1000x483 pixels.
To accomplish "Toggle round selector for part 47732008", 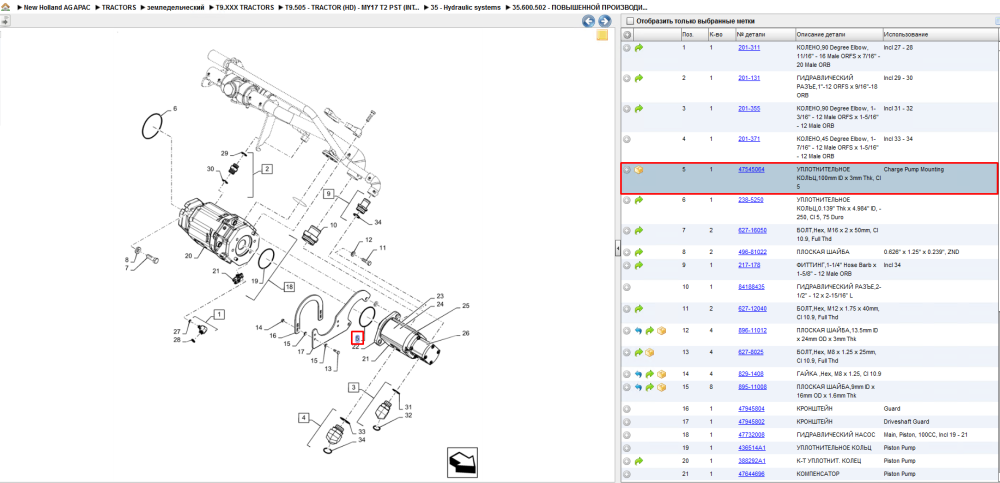I will pos(627,435).
